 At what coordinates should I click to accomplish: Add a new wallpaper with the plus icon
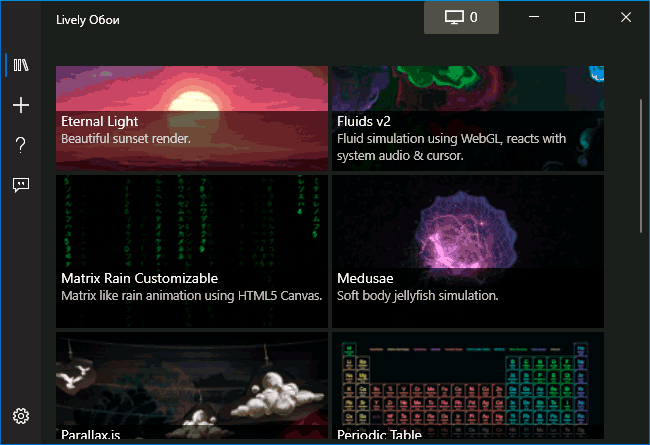(x=21, y=105)
